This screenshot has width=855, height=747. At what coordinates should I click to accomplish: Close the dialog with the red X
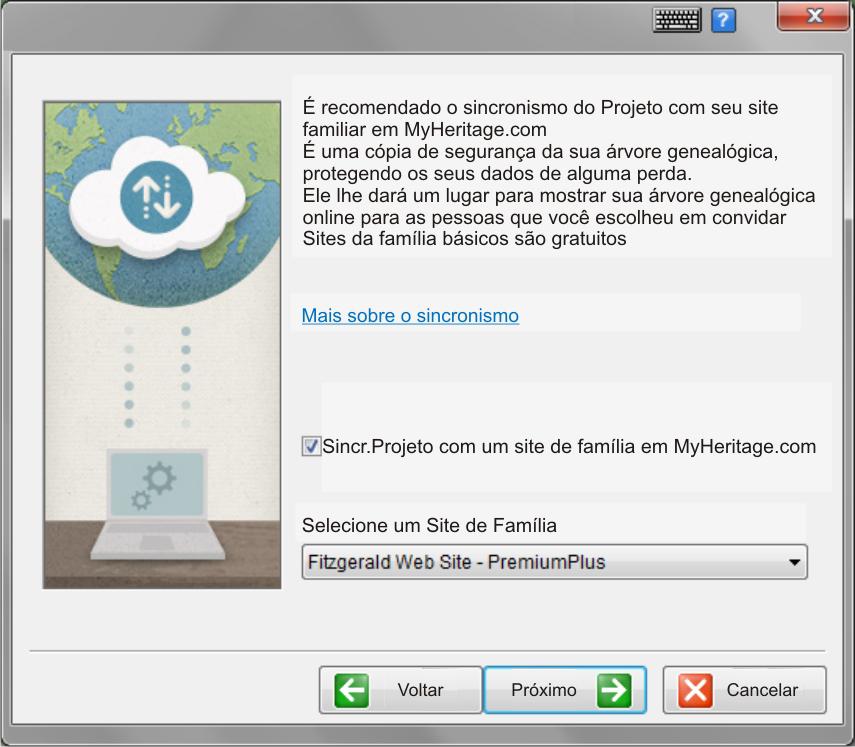[813, 17]
